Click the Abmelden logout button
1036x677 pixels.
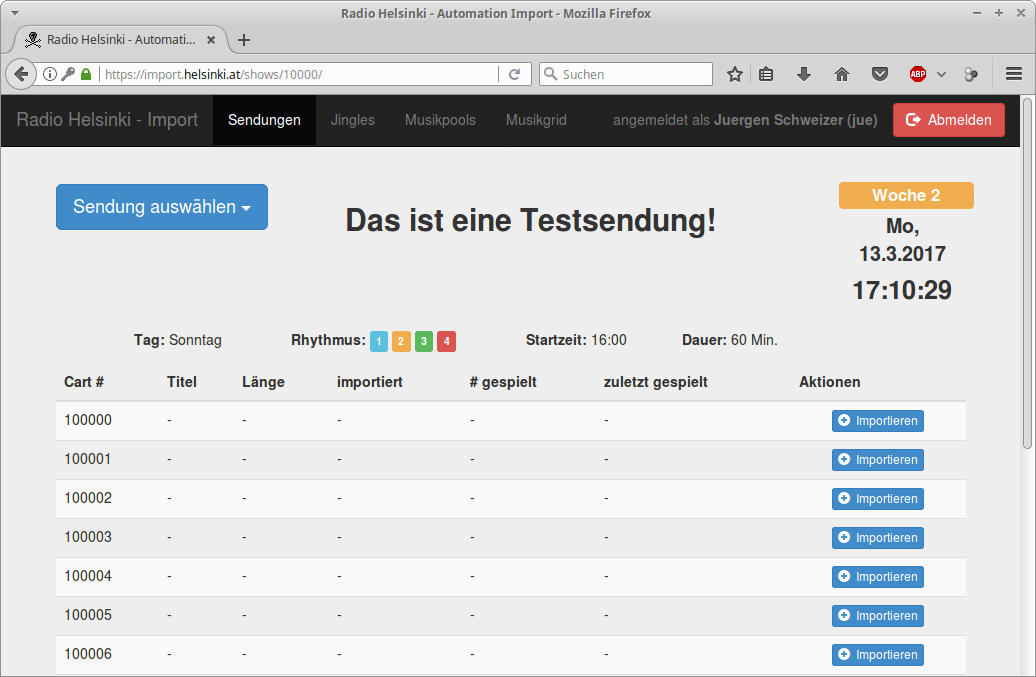(948, 120)
